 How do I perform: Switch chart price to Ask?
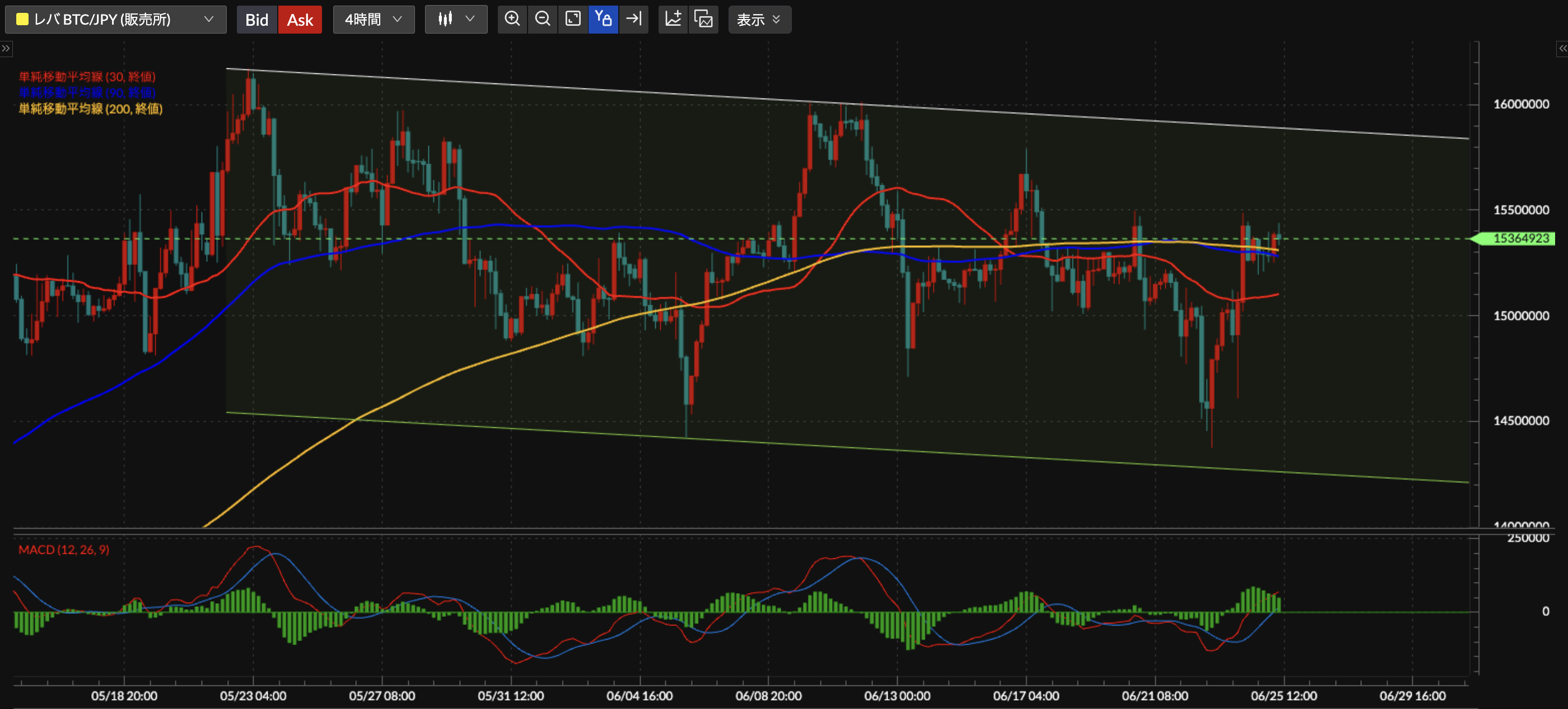300,20
